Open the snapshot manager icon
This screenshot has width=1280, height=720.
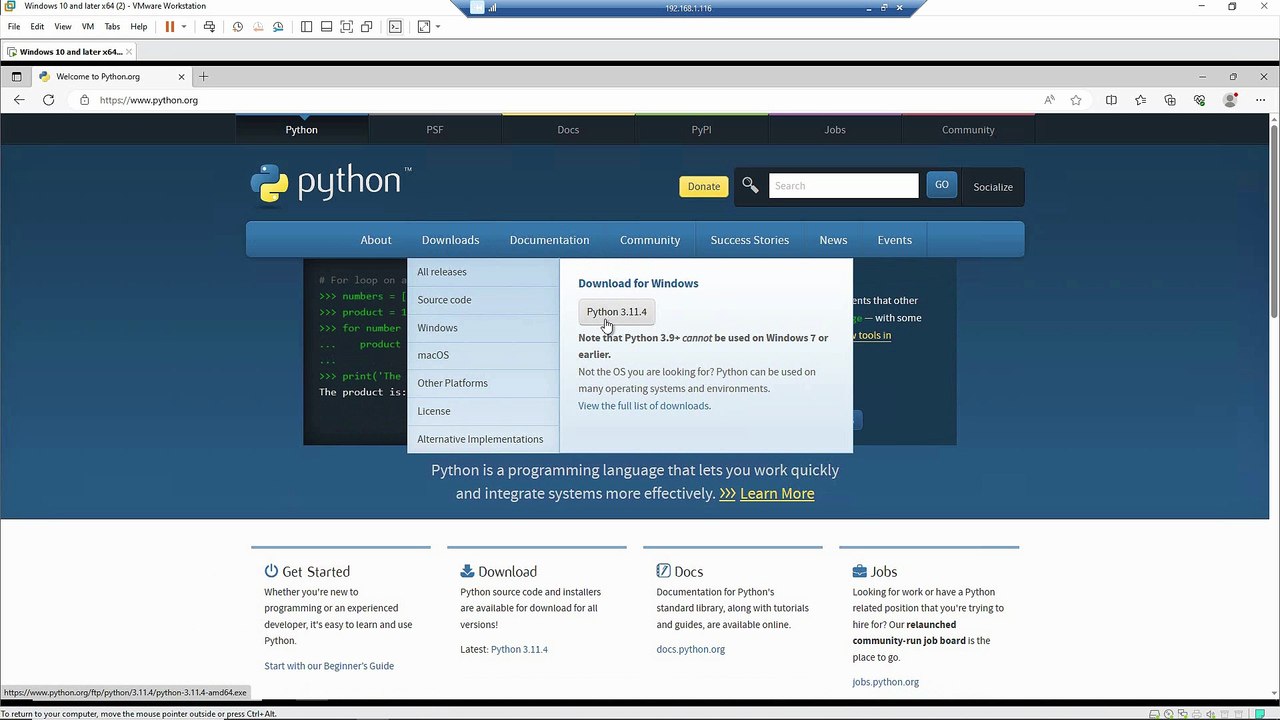(278, 27)
